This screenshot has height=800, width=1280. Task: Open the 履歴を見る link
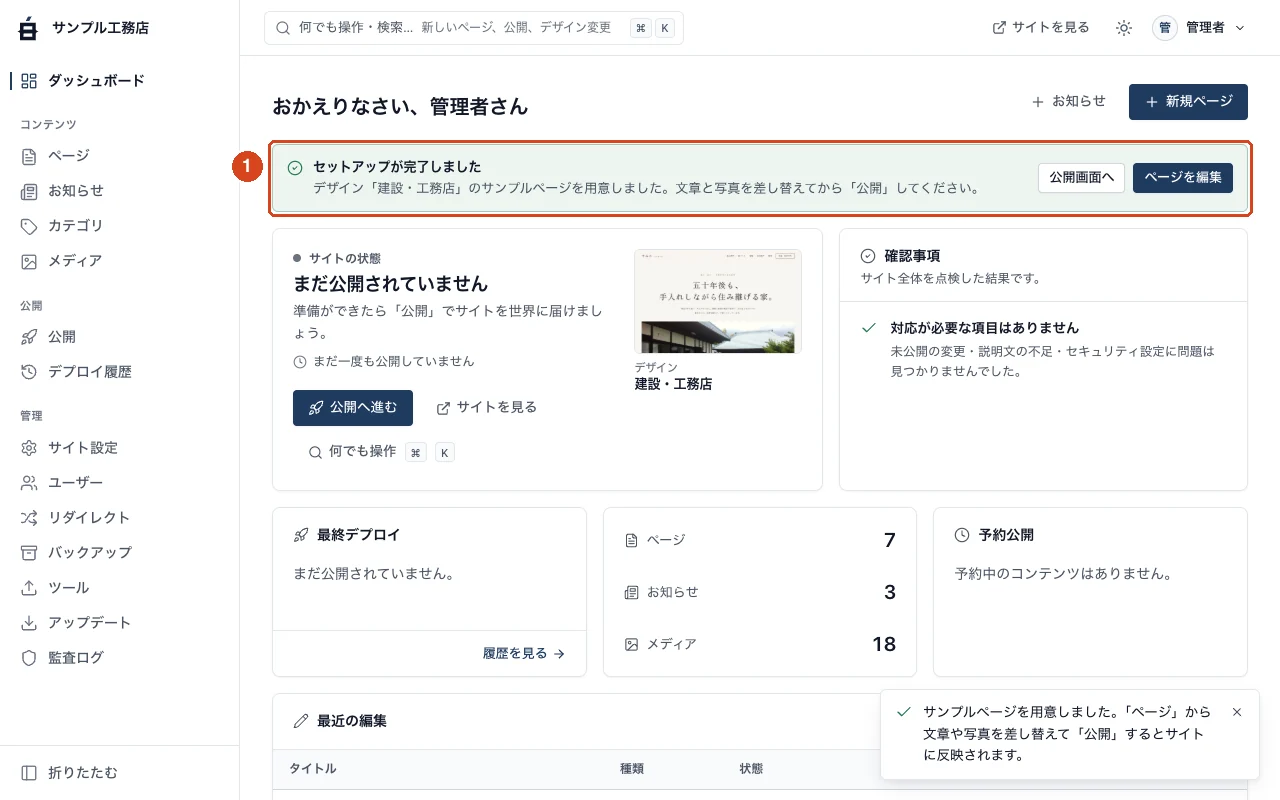click(524, 654)
